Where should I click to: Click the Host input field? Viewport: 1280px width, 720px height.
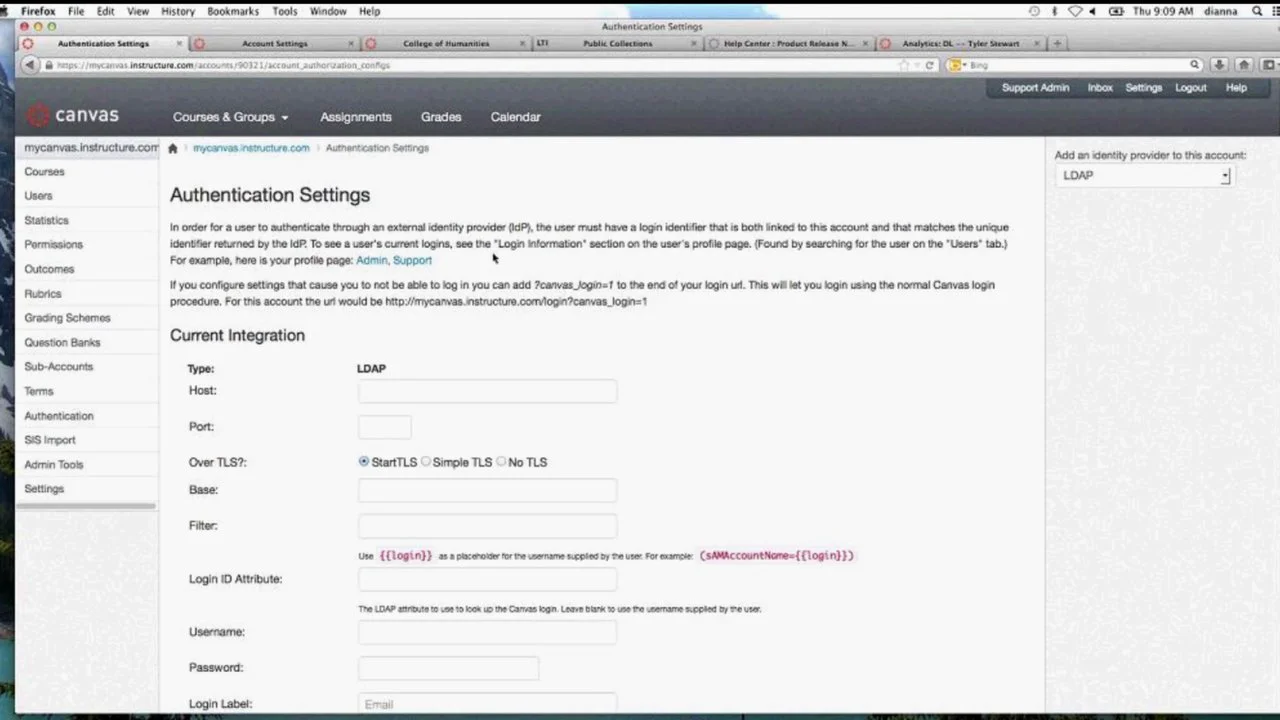coord(488,391)
